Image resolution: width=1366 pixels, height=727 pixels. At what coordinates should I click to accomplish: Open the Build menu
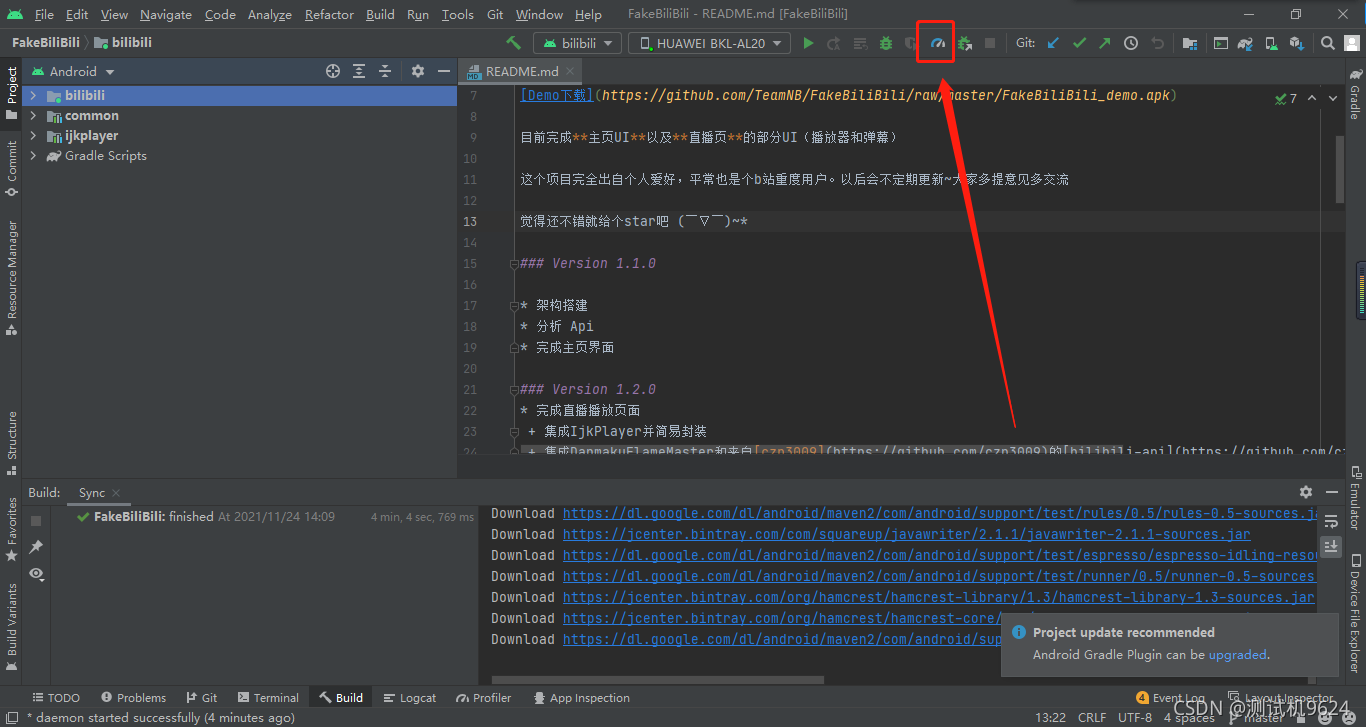pyautogui.click(x=380, y=14)
